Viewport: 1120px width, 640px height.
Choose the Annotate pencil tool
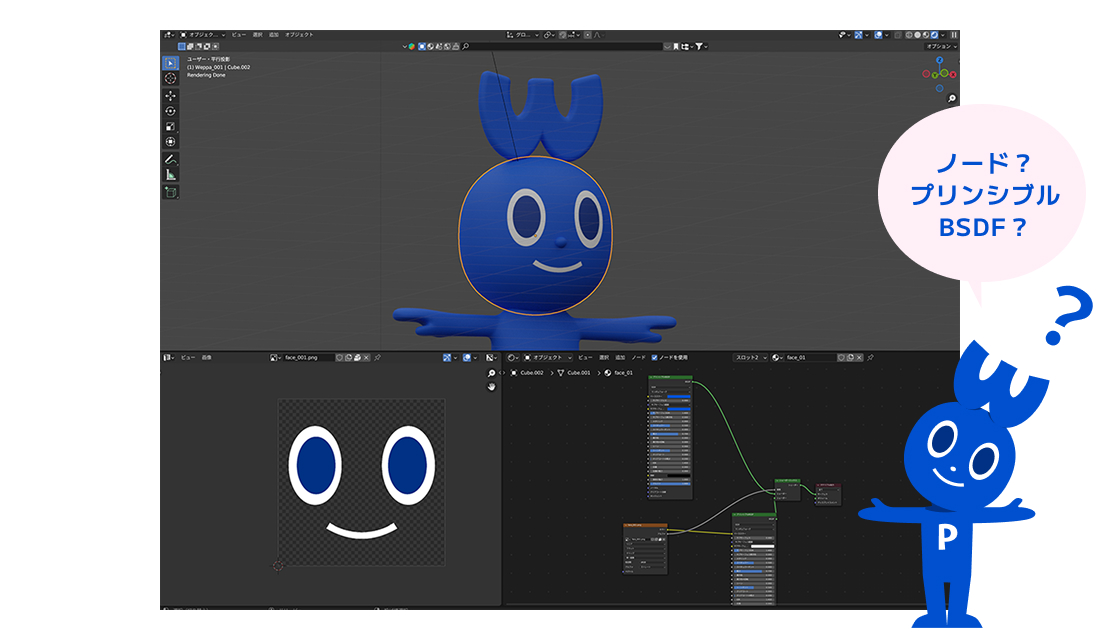pyautogui.click(x=170, y=158)
